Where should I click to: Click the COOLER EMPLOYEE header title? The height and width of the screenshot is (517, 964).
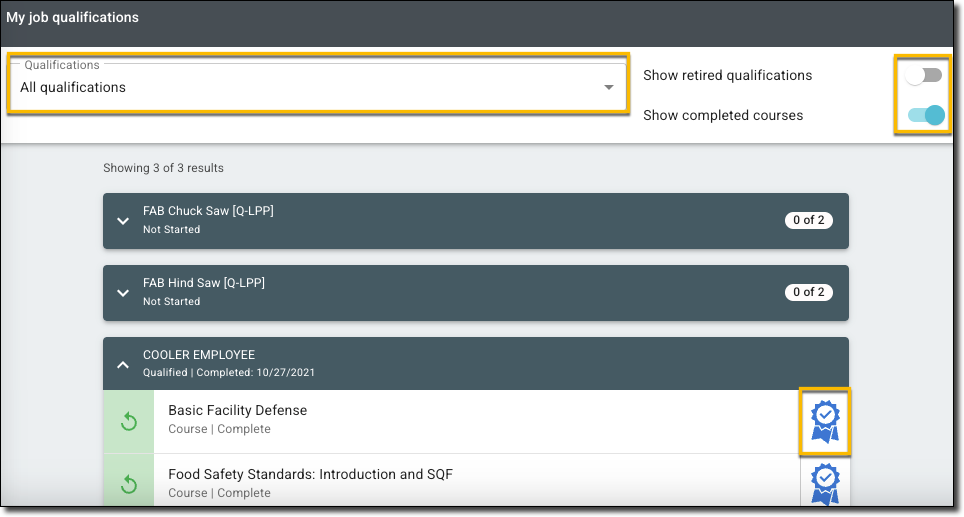coord(199,355)
